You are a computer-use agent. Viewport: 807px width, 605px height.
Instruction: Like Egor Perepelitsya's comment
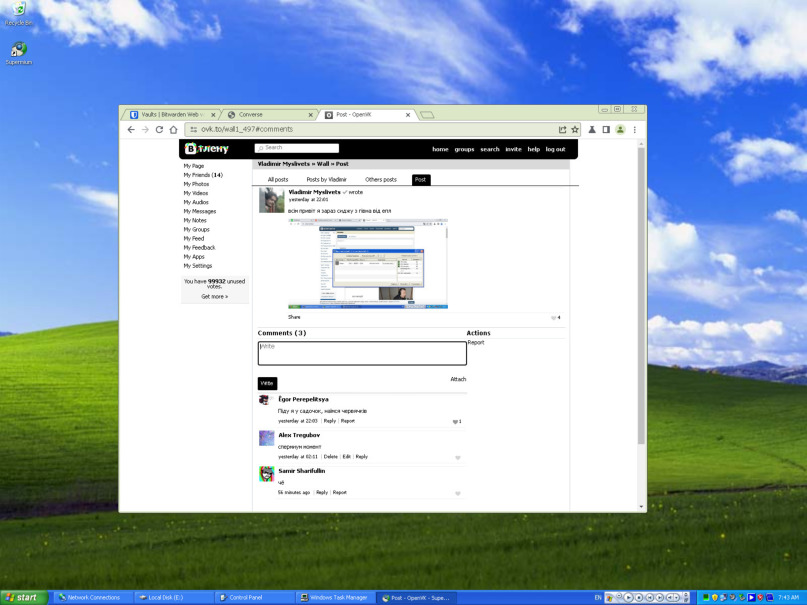[x=455, y=421]
